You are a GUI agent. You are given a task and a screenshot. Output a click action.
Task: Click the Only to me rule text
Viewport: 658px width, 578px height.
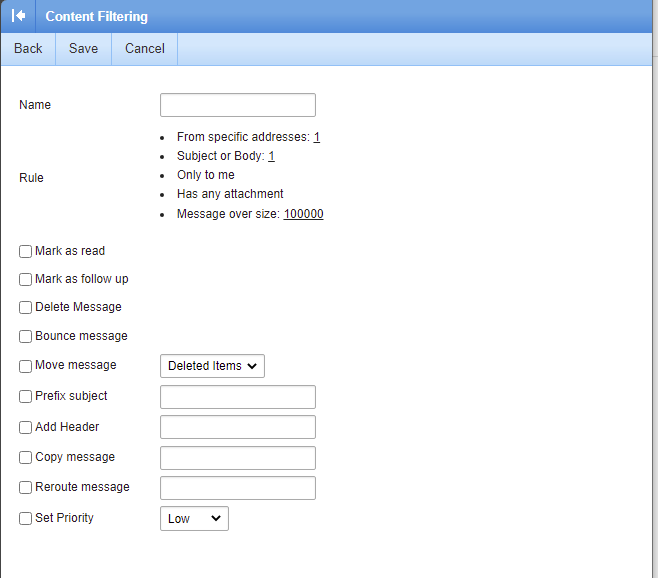click(x=206, y=175)
